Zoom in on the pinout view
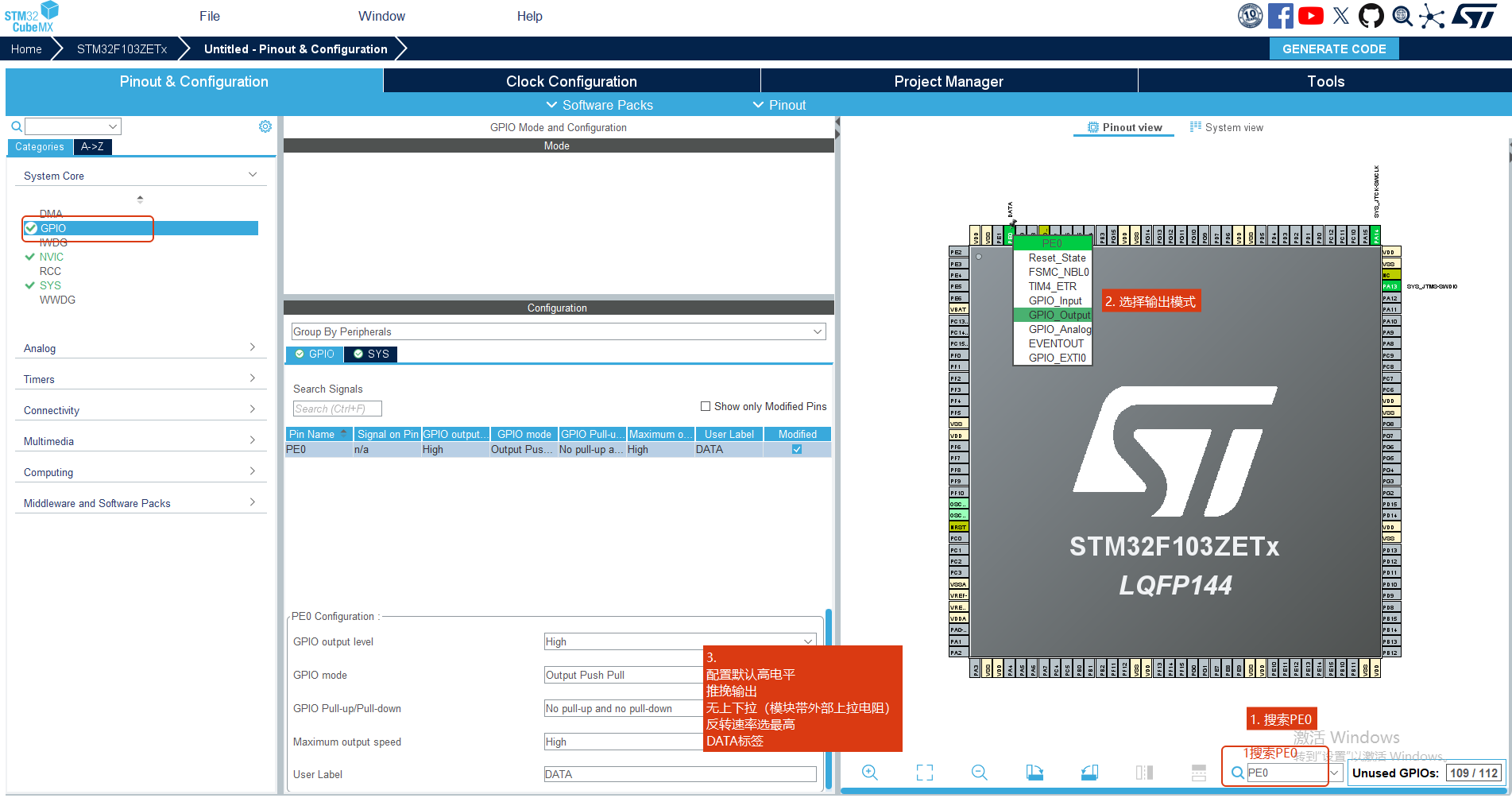Image resolution: width=1512 pixels, height=798 pixels. [x=870, y=773]
